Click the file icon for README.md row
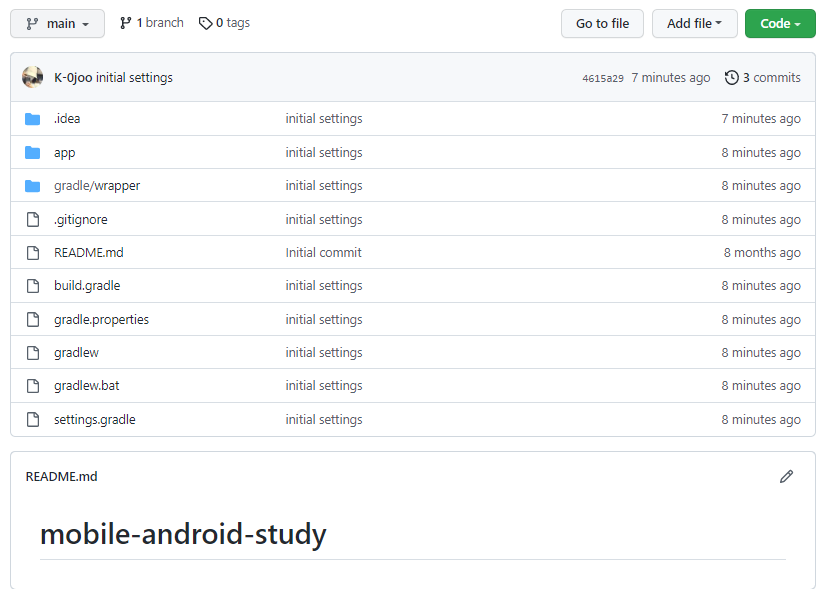The height and width of the screenshot is (589, 832). 33,253
